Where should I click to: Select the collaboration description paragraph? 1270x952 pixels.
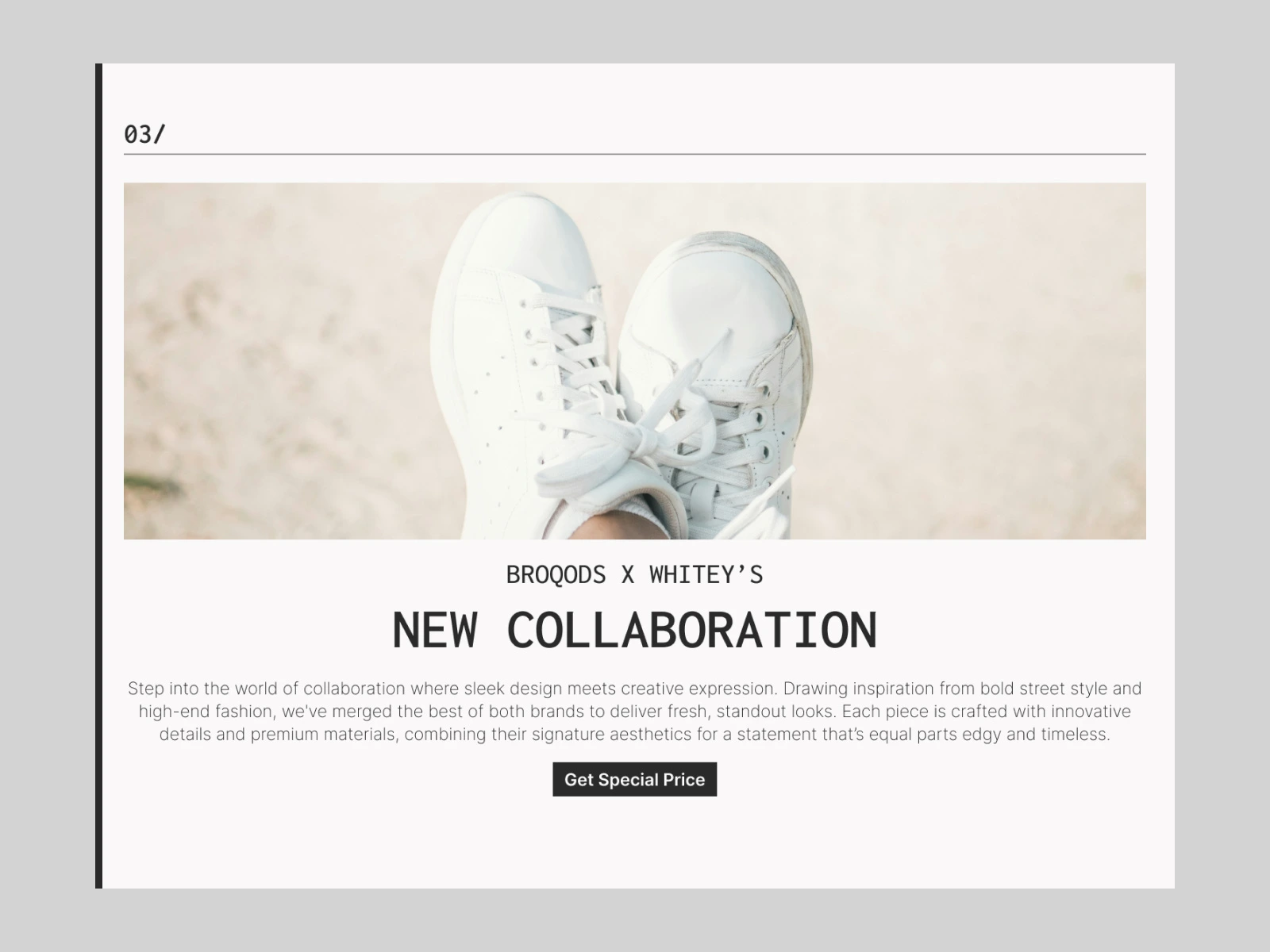(635, 712)
